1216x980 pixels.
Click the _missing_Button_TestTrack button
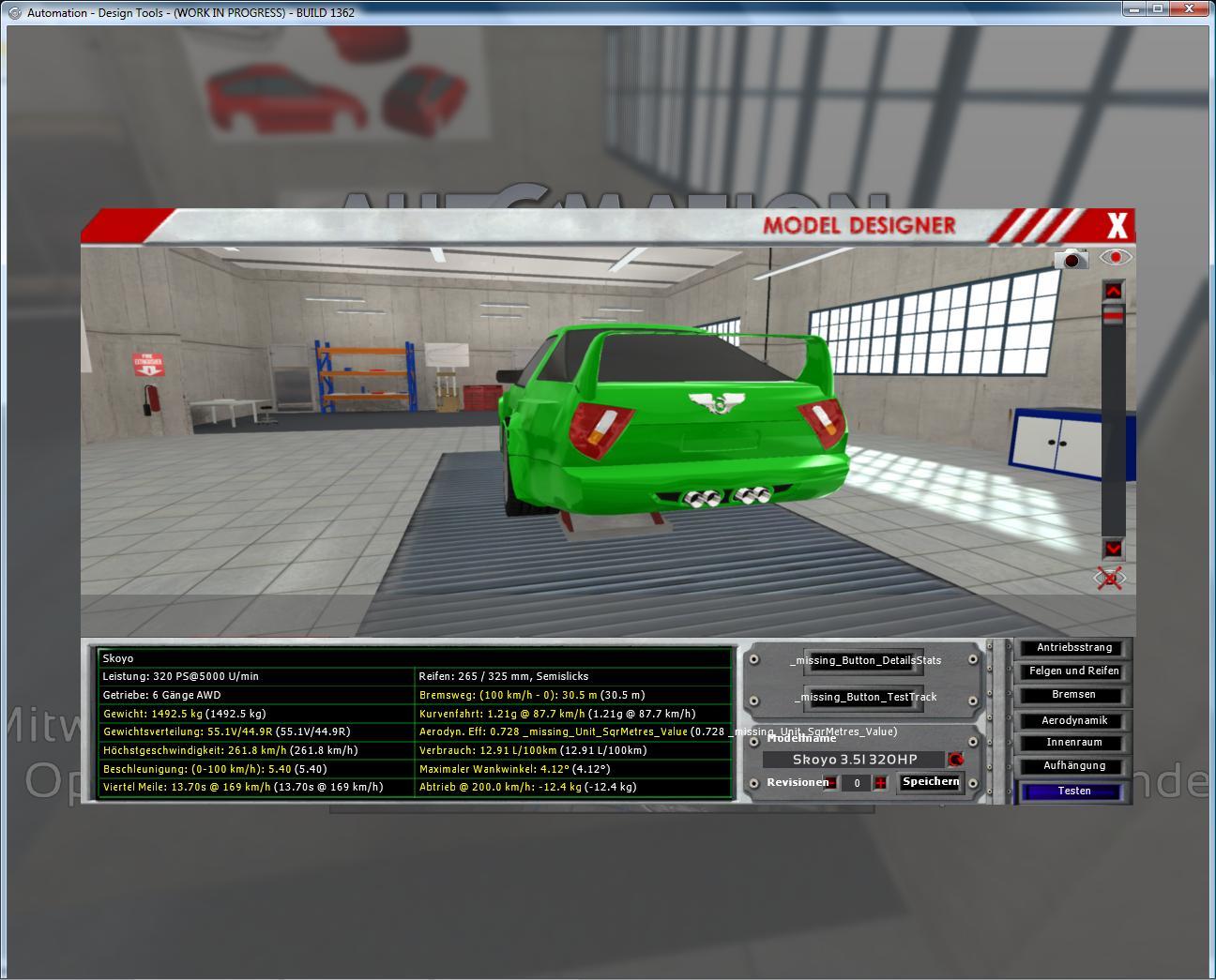click(864, 697)
